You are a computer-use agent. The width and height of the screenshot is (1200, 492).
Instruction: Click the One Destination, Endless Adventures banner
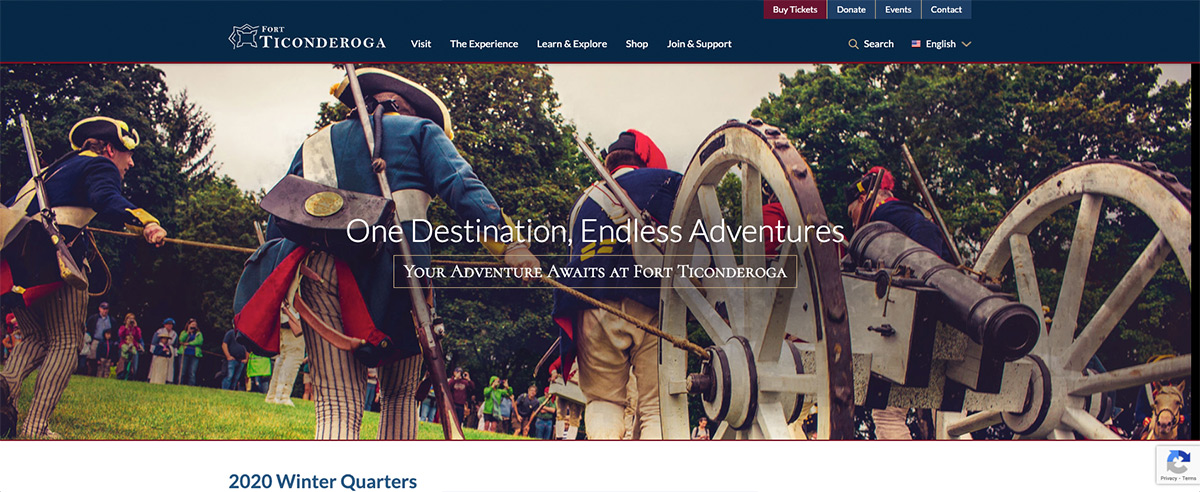point(595,232)
